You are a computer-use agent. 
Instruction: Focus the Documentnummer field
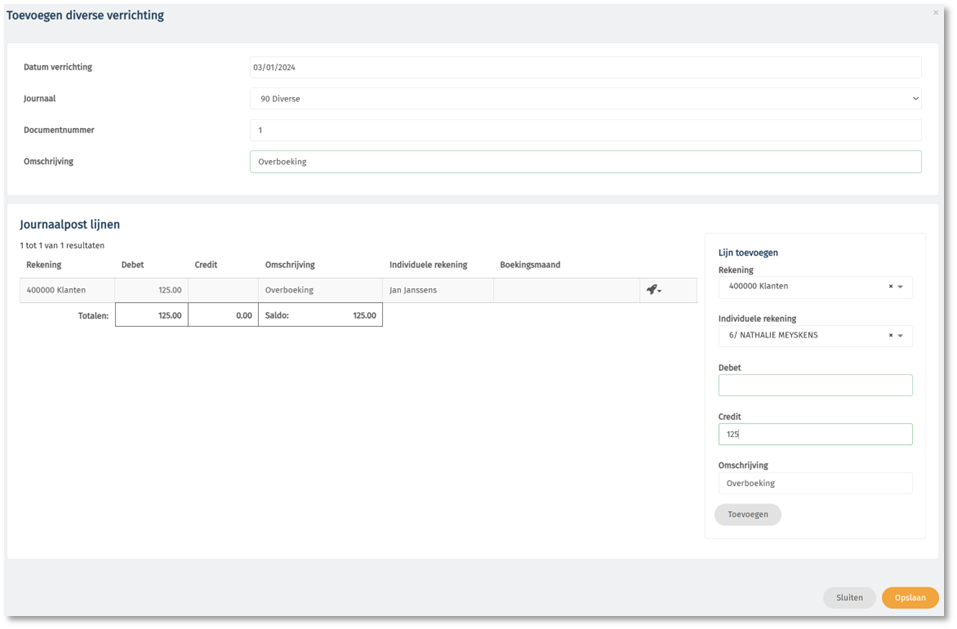pos(585,130)
